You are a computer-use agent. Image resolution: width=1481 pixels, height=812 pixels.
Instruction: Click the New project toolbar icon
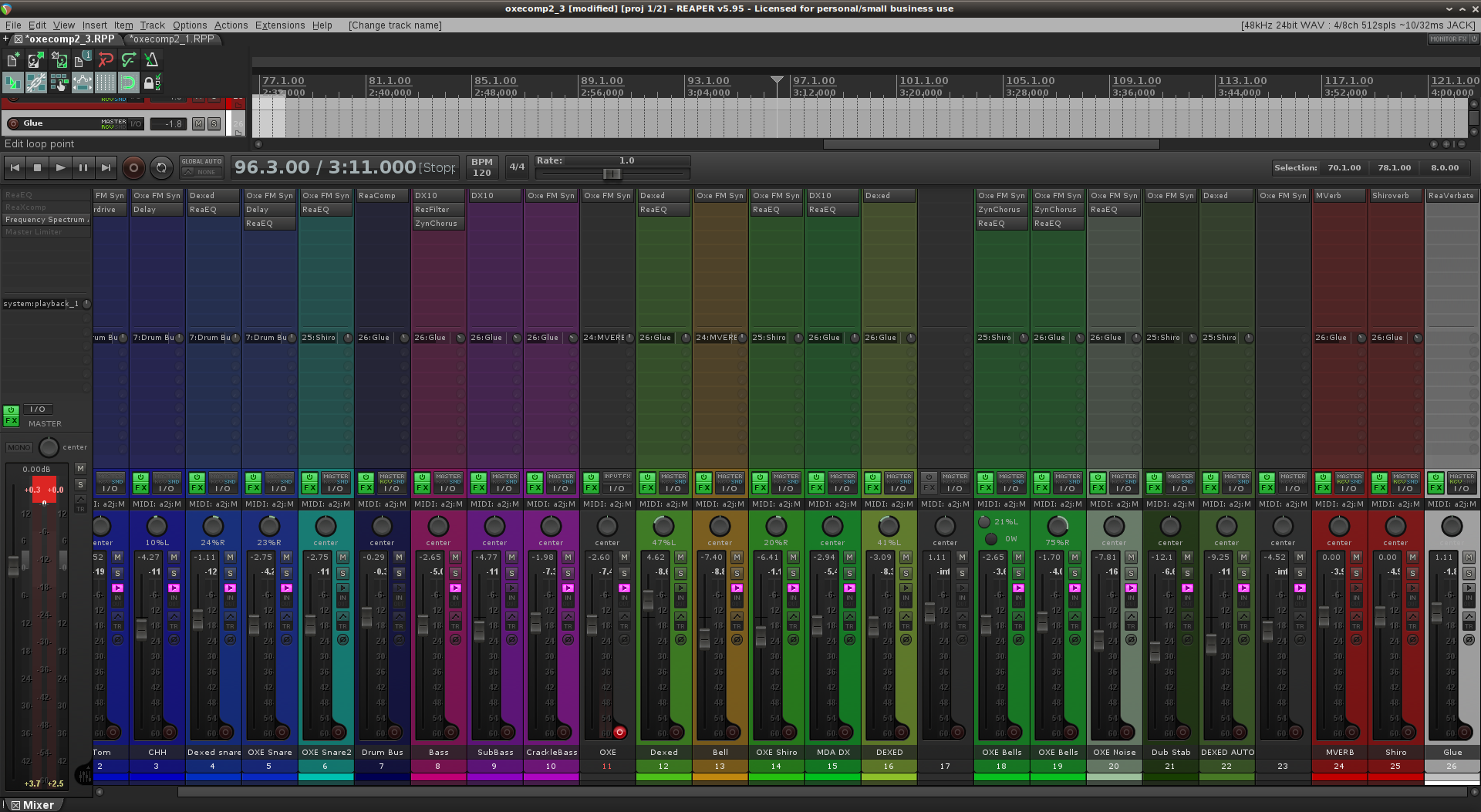coord(13,59)
